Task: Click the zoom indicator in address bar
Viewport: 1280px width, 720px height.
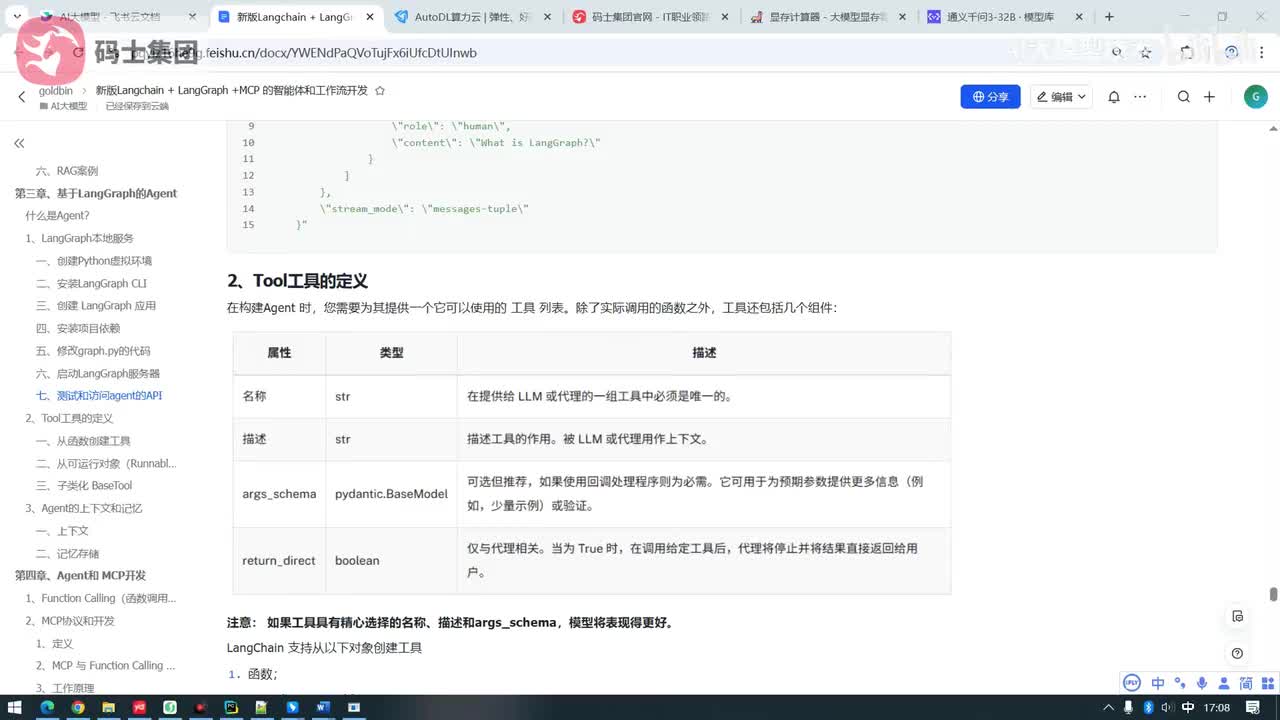Action: (1119, 52)
